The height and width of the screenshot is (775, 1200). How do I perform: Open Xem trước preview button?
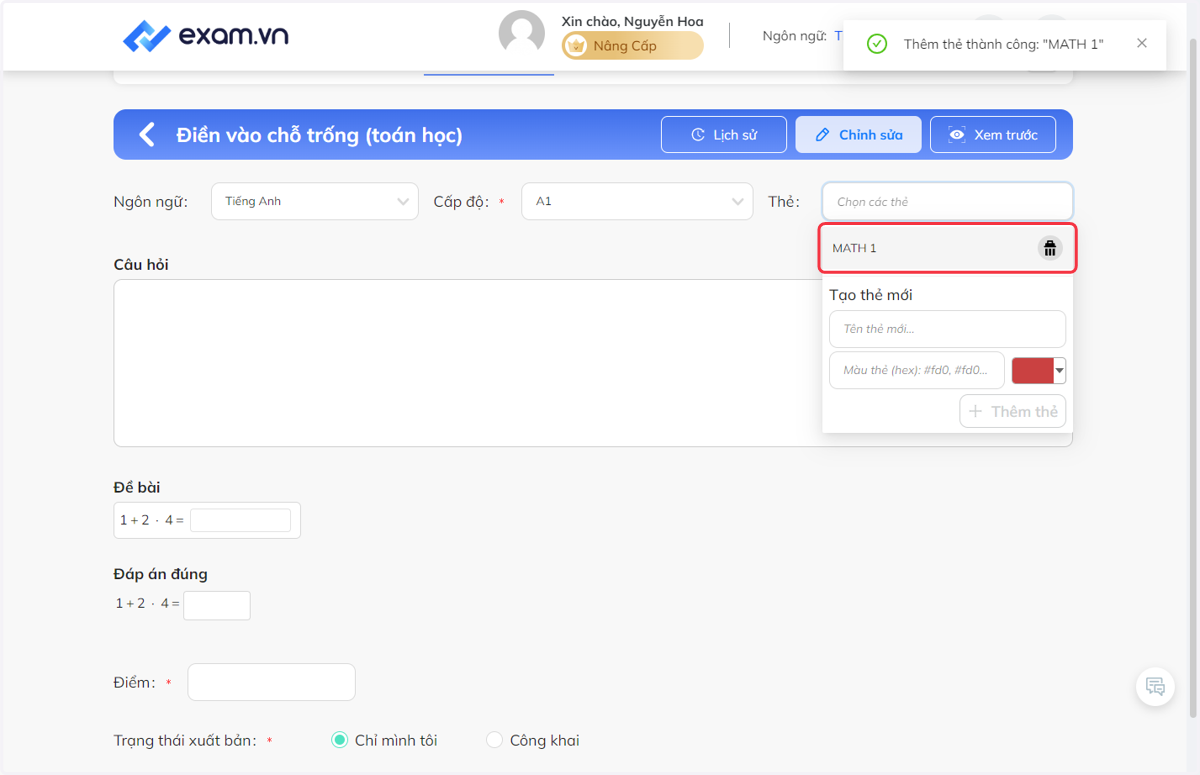click(x=993, y=135)
